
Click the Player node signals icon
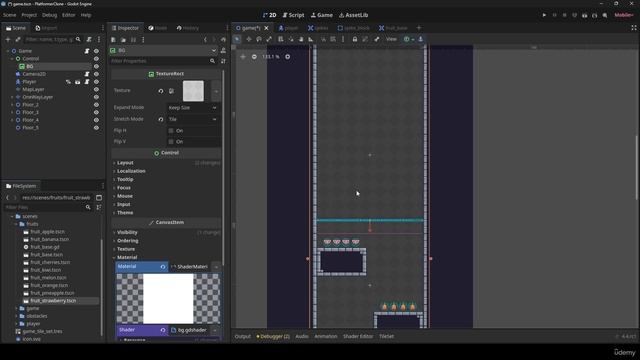click(68, 82)
